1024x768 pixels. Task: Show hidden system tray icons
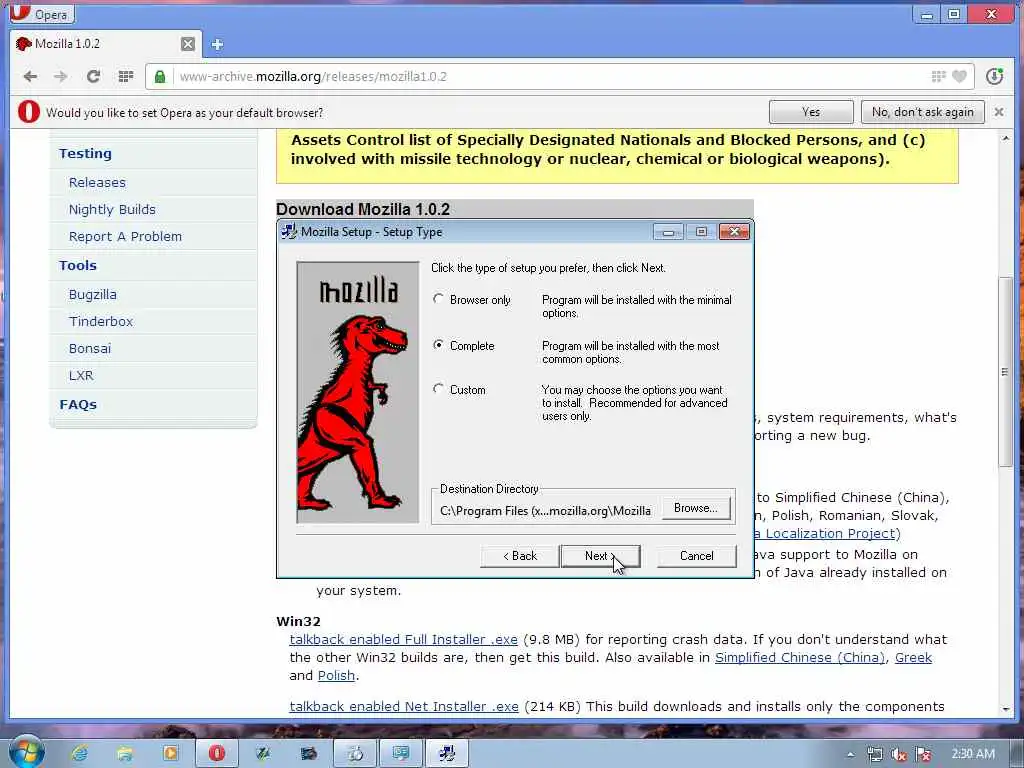tap(850, 754)
